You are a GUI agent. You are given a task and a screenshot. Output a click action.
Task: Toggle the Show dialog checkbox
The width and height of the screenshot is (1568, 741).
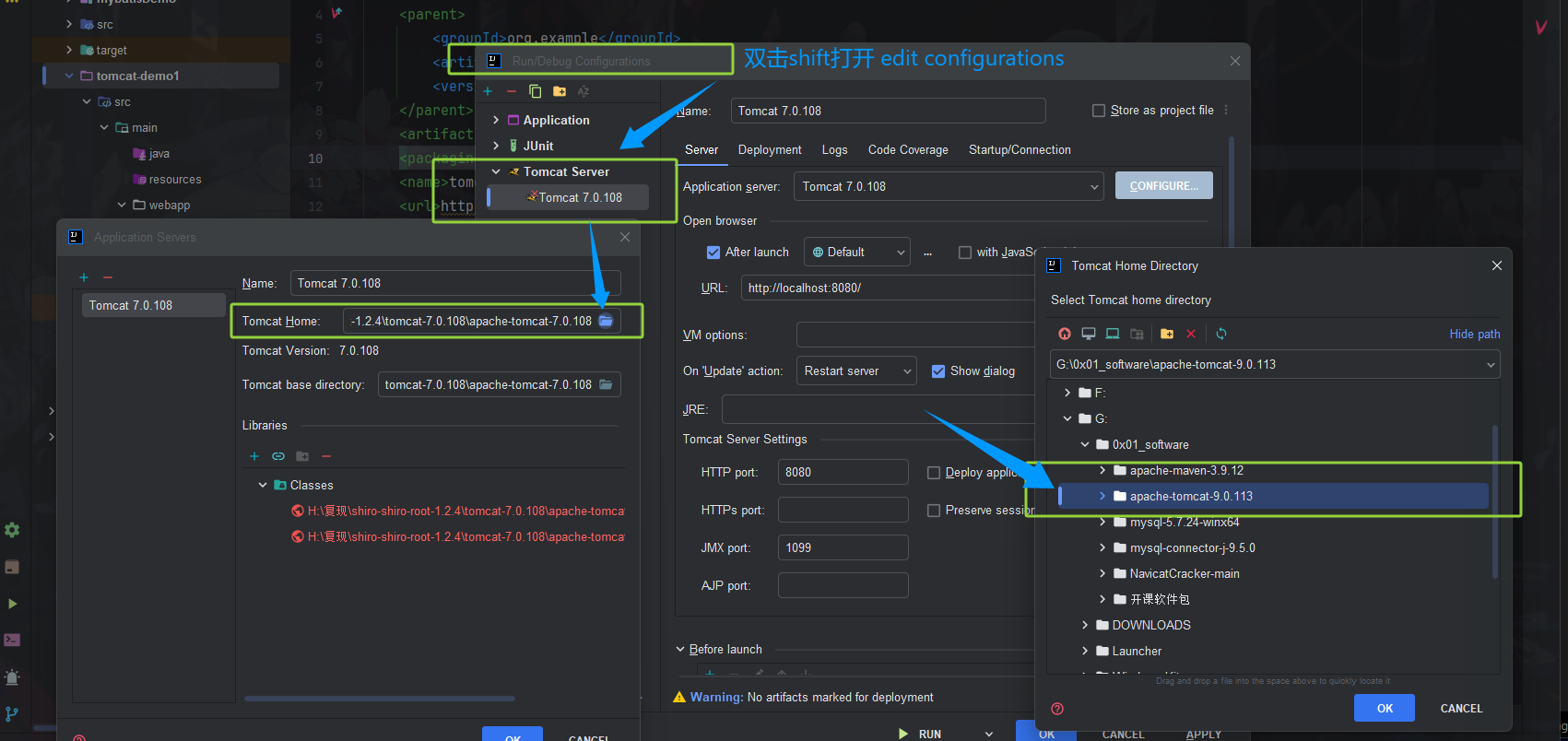pyautogui.click(x=938, y=371)
